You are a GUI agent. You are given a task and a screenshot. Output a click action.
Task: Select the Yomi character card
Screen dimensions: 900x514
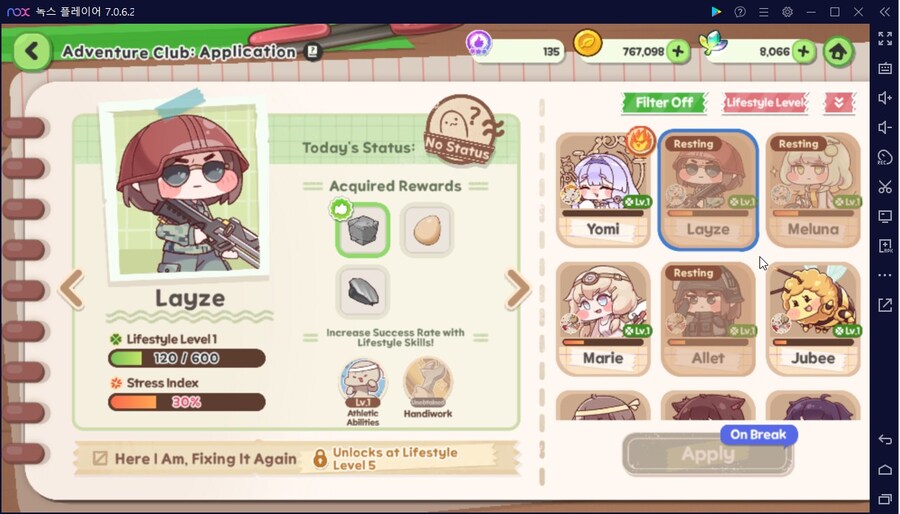(x=603, y=190)
